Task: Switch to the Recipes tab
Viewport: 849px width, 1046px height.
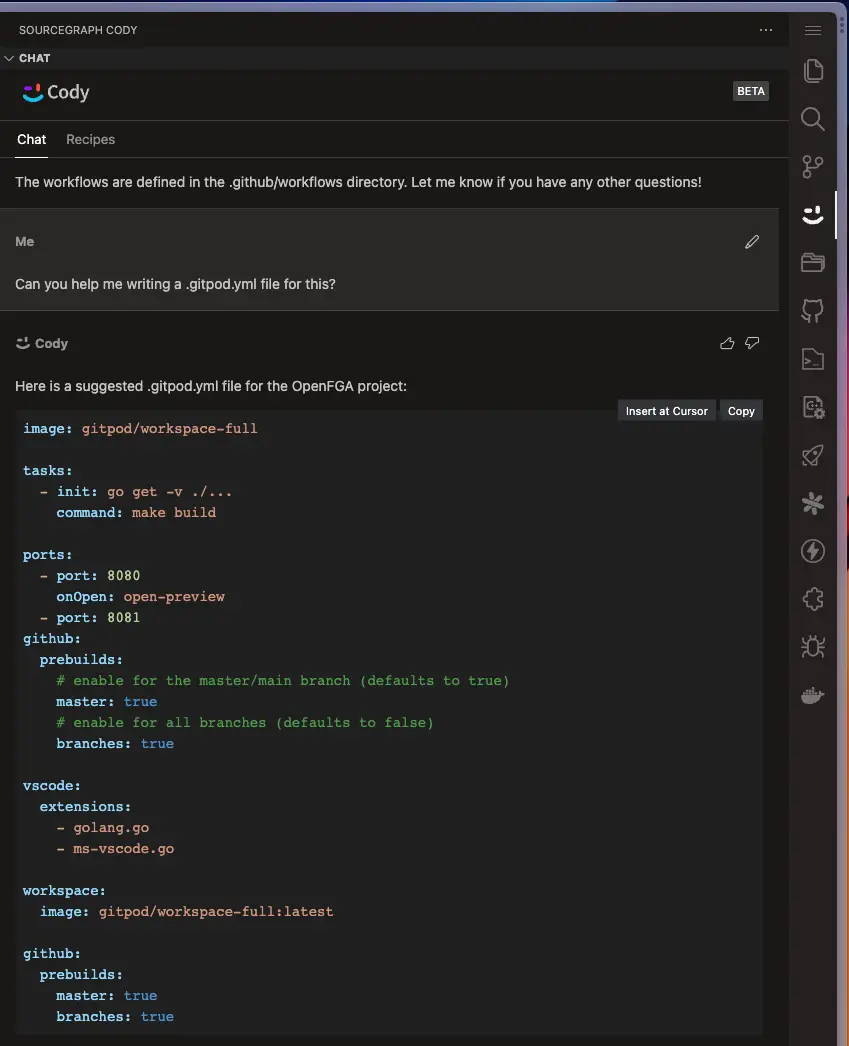Action: coord(91,139)
